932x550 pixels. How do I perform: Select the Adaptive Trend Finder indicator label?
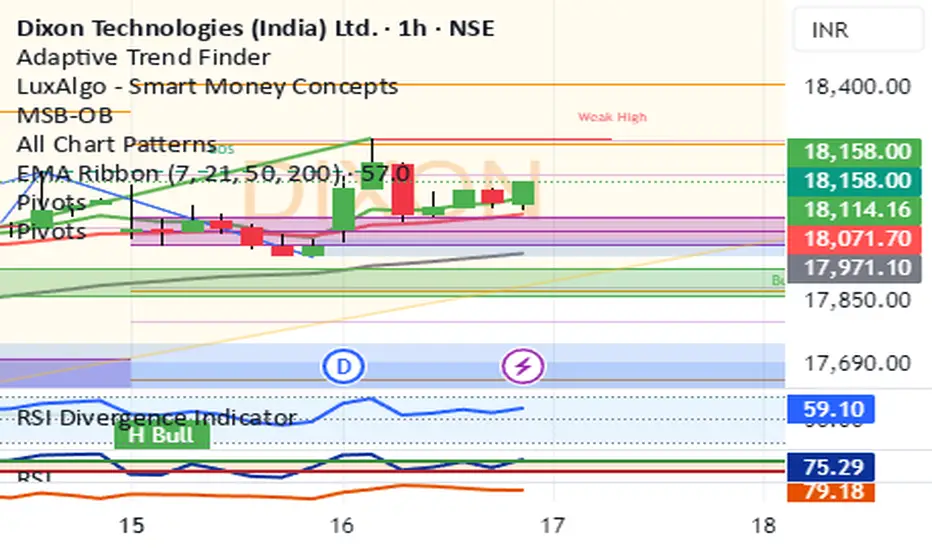(143, 57)
